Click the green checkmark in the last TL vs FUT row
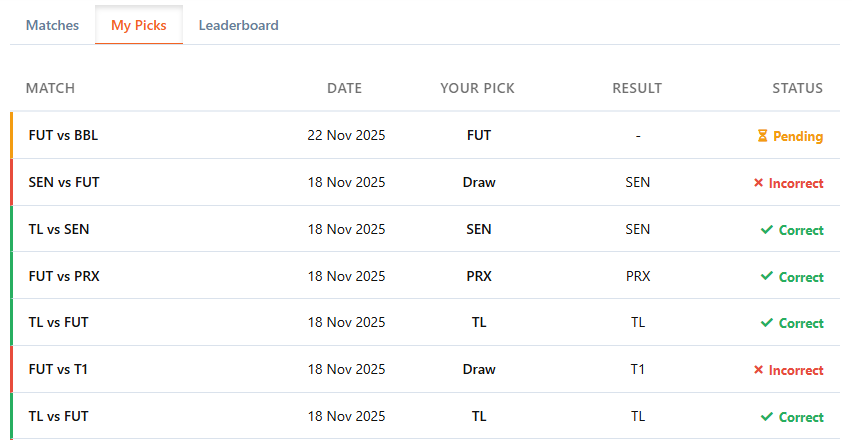 coord(767,417)
